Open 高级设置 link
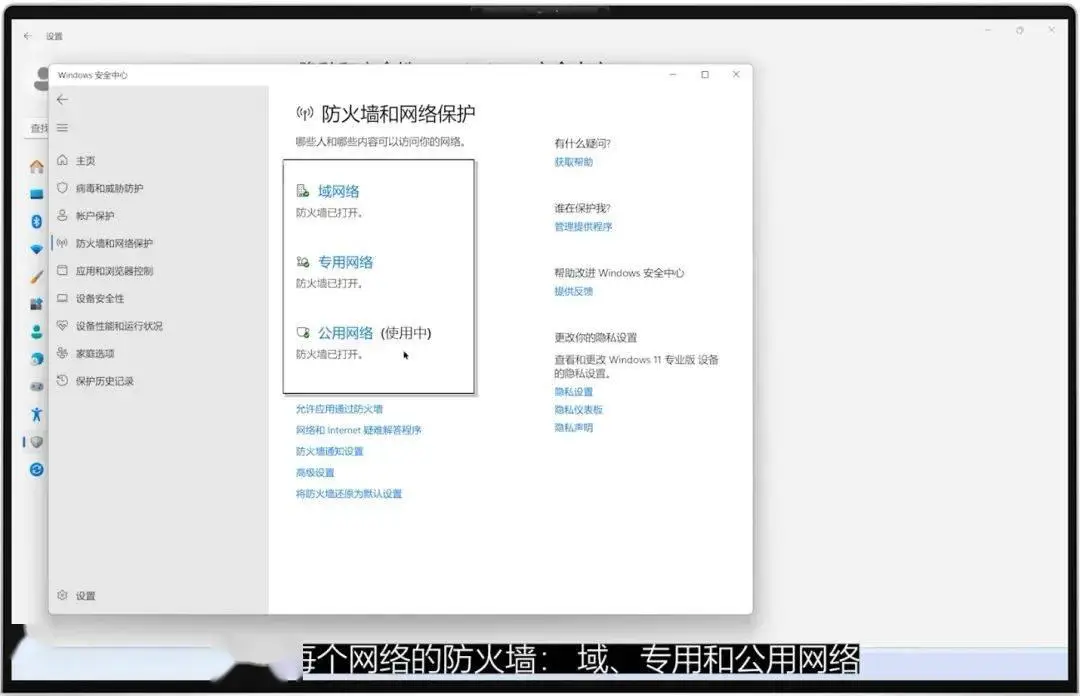This screenshot has width=1080, height=696. click(315, 473)
